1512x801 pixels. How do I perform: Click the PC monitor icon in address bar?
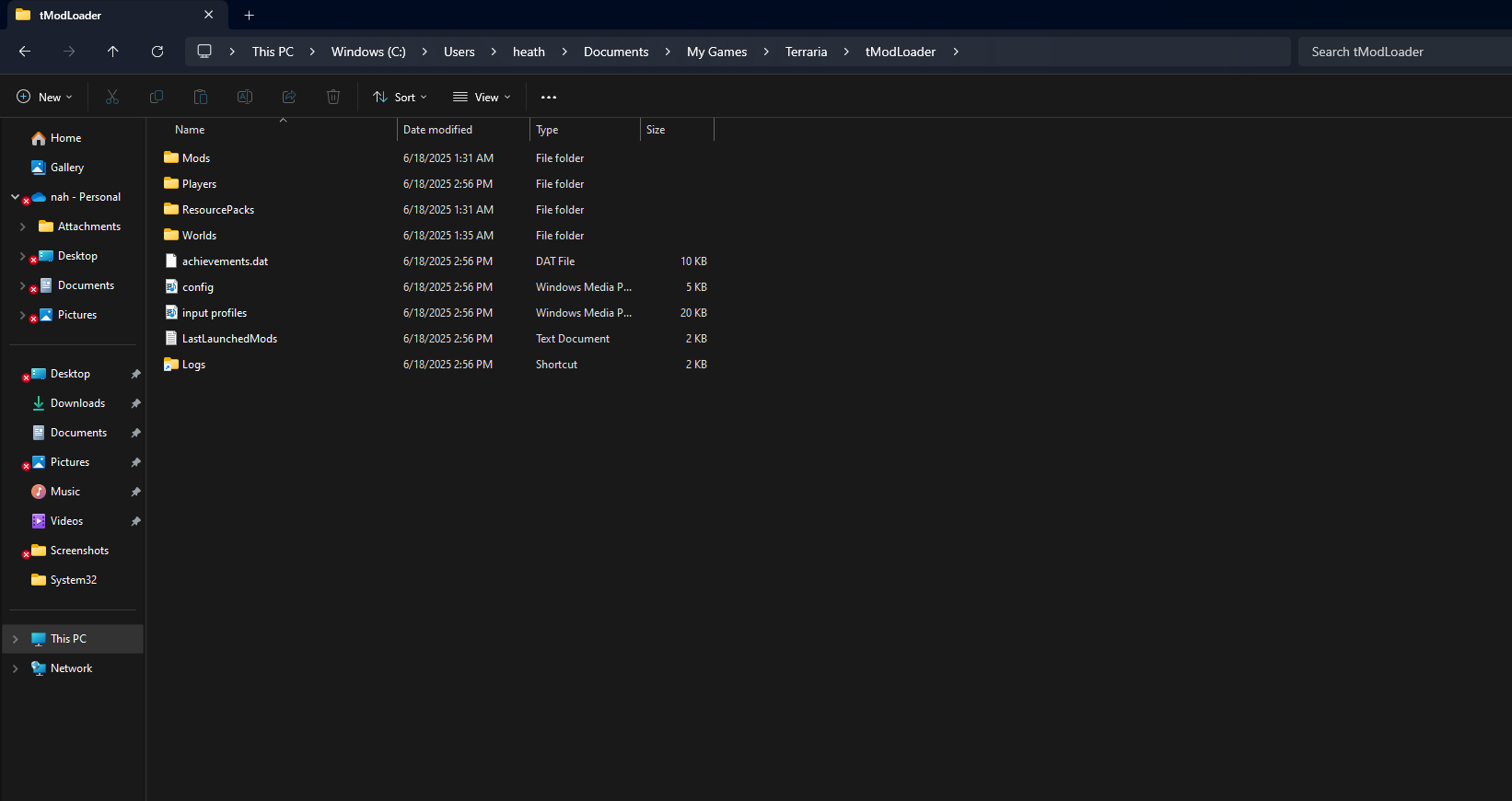tap(204, 52)
